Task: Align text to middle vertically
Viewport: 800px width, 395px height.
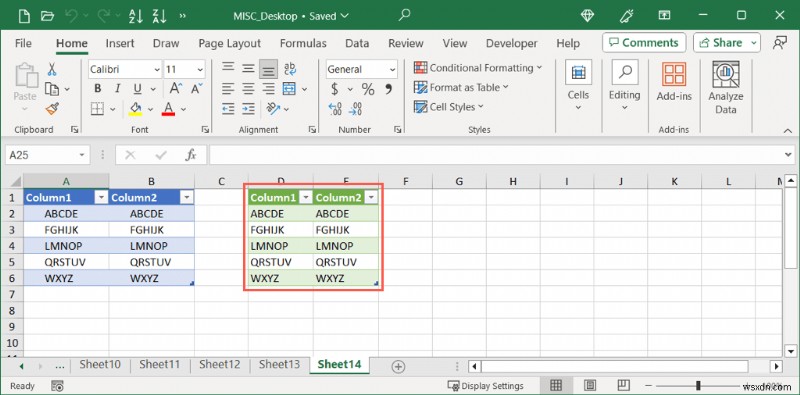Action: click(248, 68)
